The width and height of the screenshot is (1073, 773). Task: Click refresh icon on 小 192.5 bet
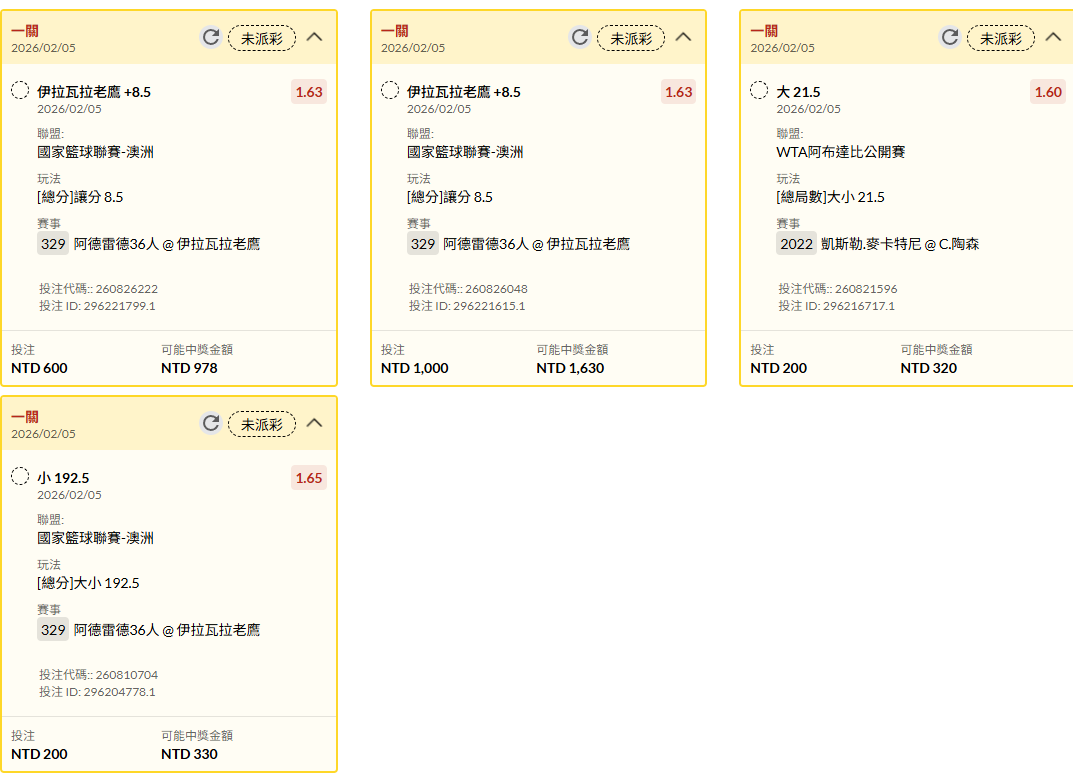click(x=210, y=424)
